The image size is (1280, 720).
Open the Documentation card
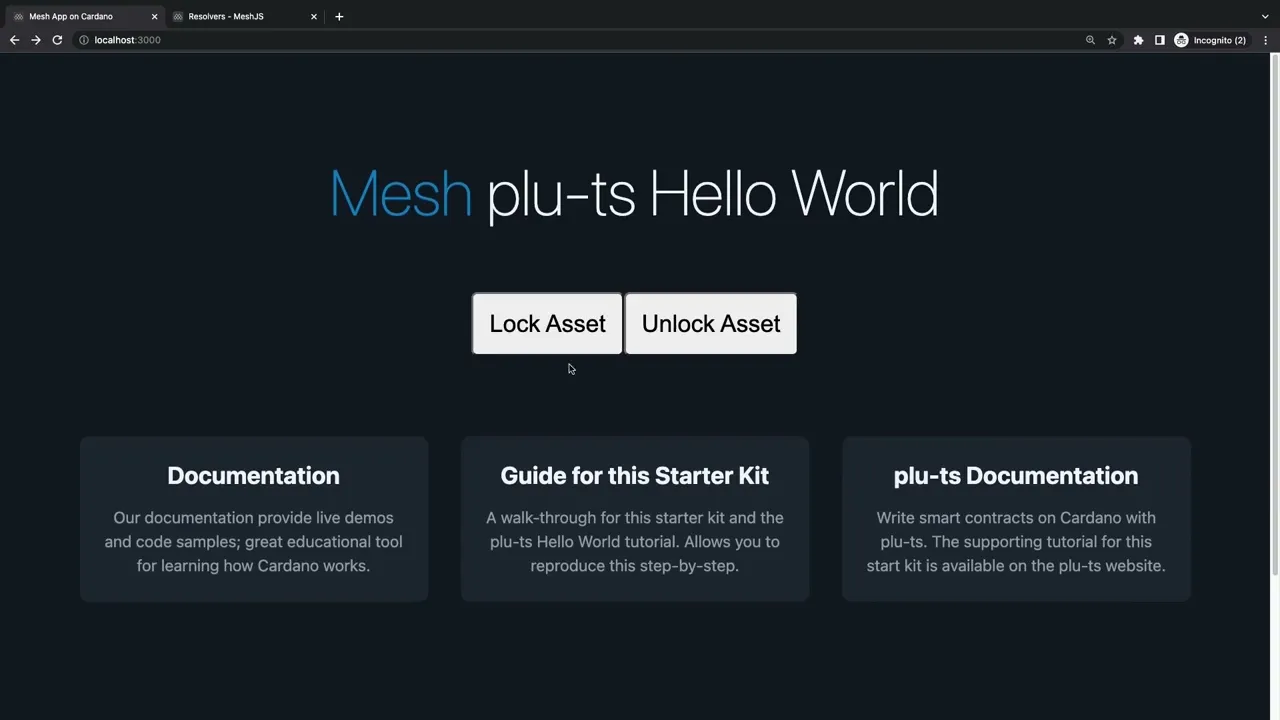253,518
